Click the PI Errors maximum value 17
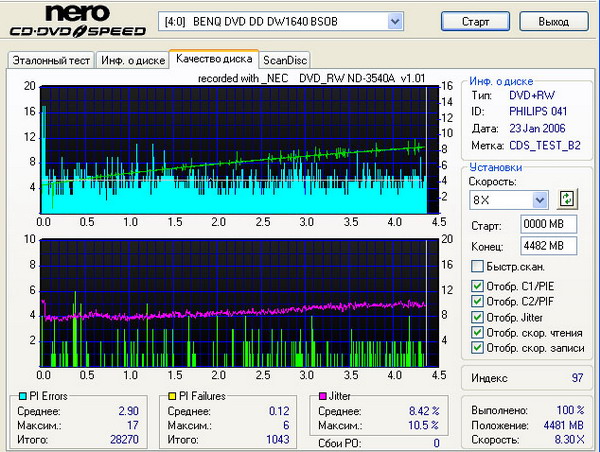The image size is (600, 452). [x=133, y=425]
